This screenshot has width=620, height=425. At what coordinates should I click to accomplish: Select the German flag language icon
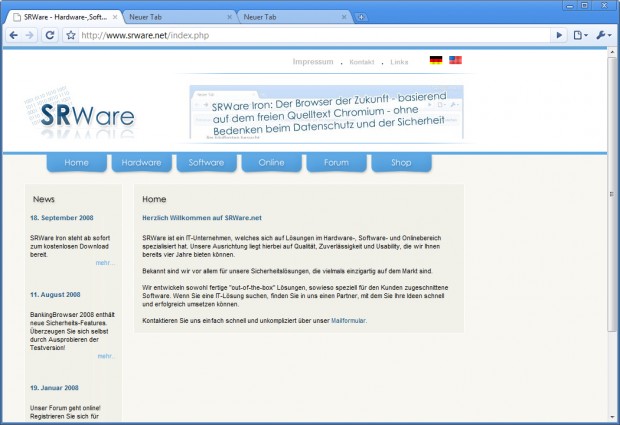436,60
